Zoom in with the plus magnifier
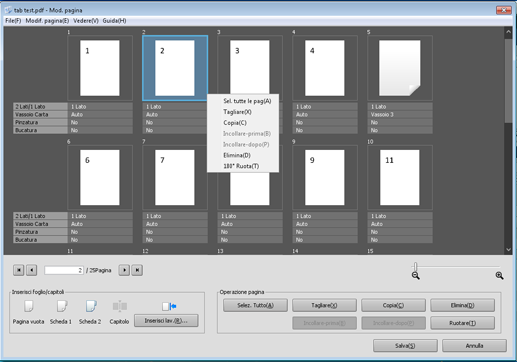The width and height of the screenshot is (517, 362). click(499, 275)
